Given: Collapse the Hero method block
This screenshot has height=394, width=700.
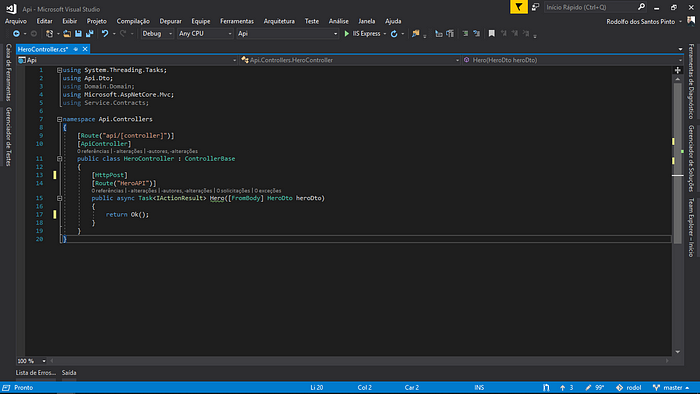Looking at the screenshot, I should [59, 198].
